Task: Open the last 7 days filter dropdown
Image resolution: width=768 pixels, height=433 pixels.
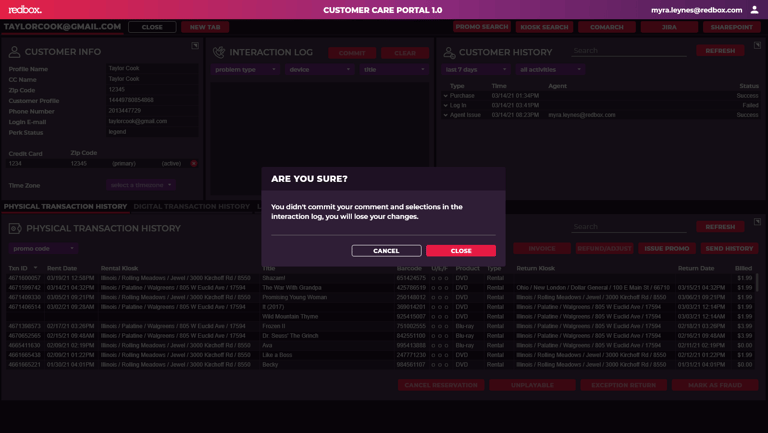Action: point(476,70)
